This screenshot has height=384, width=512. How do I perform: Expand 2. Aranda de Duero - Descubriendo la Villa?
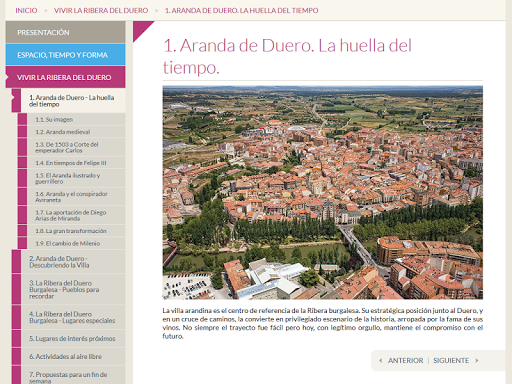[69, 262]
